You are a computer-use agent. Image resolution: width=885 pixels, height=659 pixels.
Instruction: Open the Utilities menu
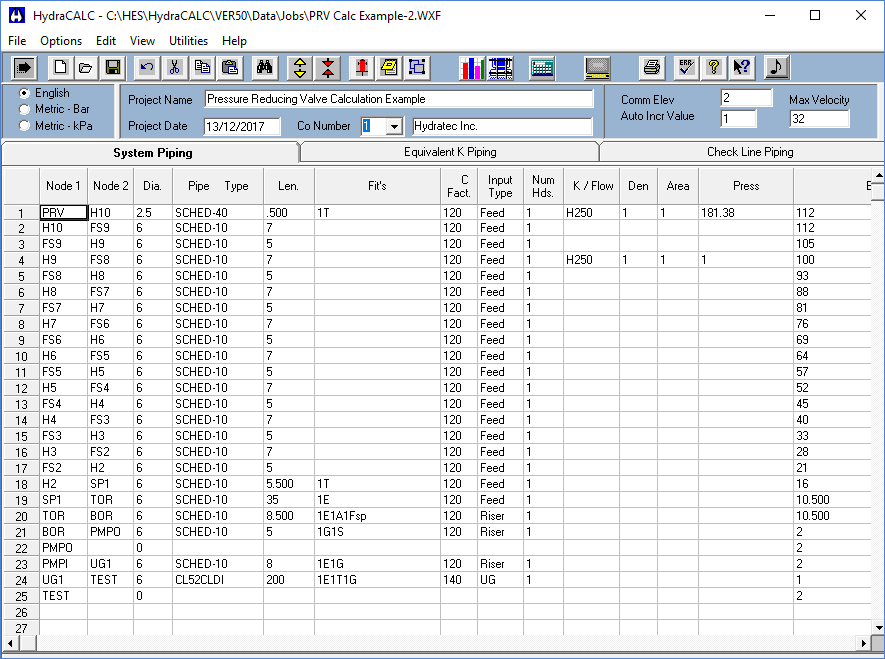[x=189, y=41]
